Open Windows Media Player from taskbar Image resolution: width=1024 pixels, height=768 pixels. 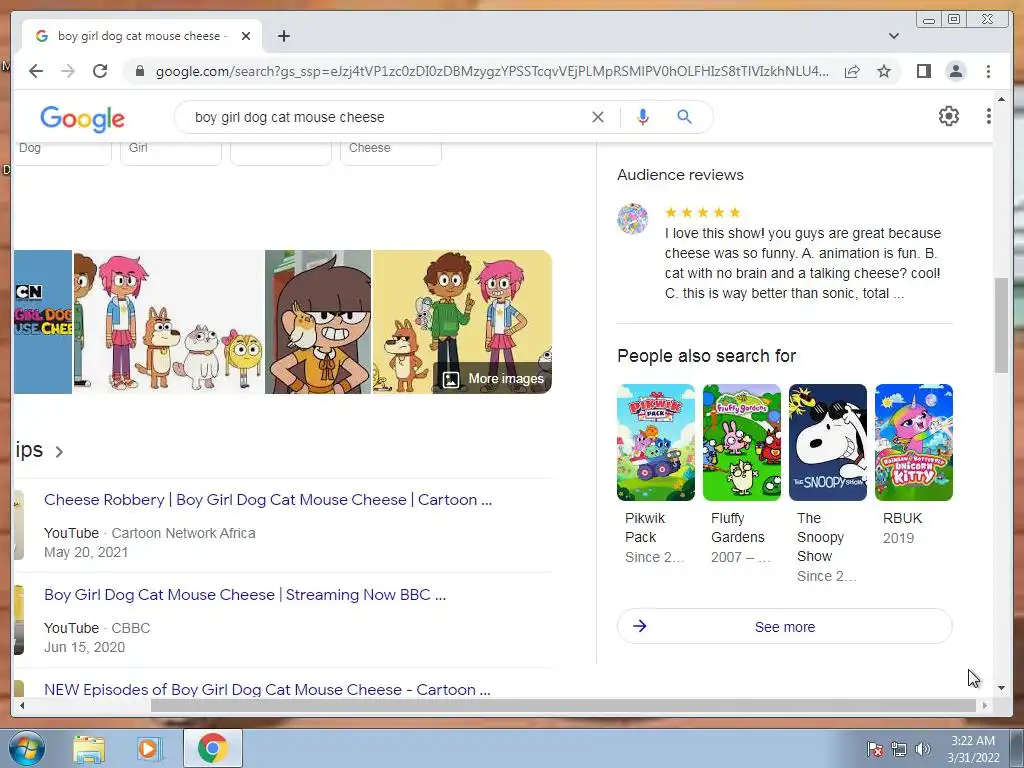coord(150,748)
